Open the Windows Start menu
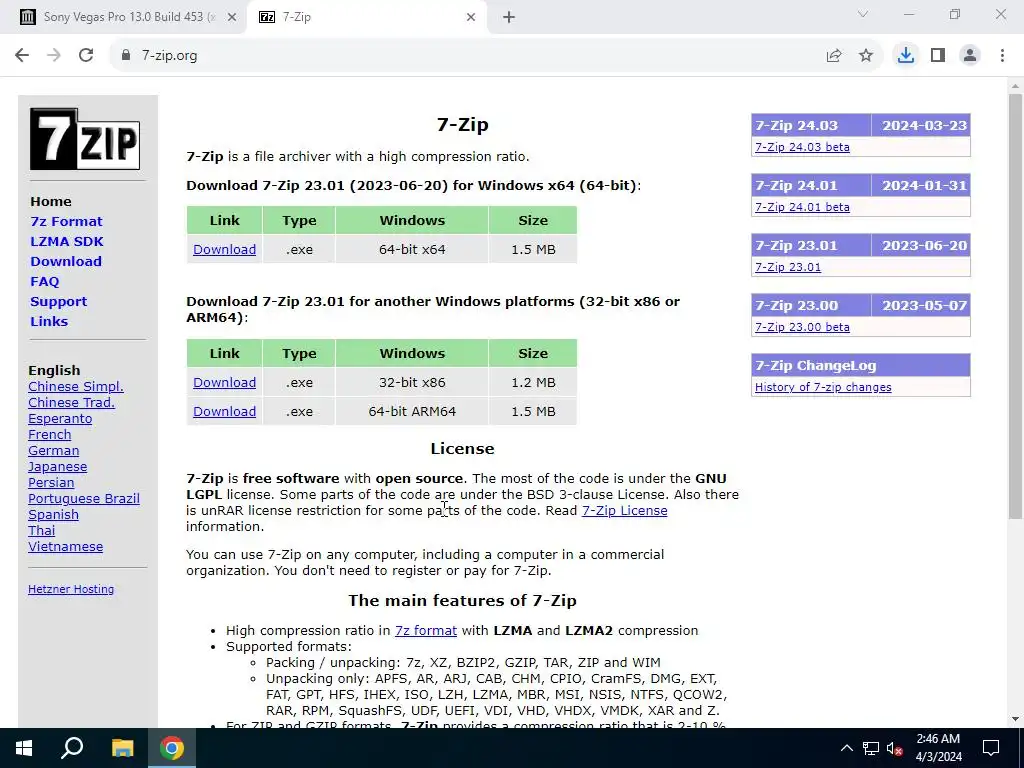Image resolution: width=1024 pixels, height=768 pixels. (x=24, y=748)
